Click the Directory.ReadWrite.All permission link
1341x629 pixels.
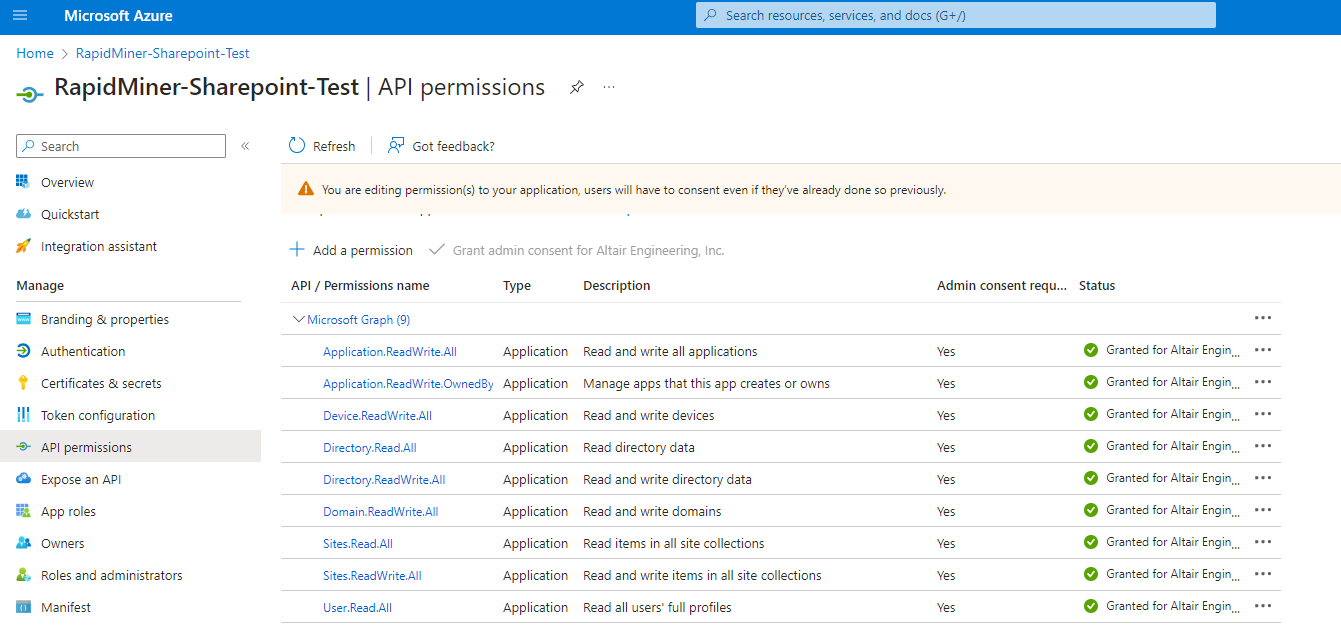pos(384,479)
